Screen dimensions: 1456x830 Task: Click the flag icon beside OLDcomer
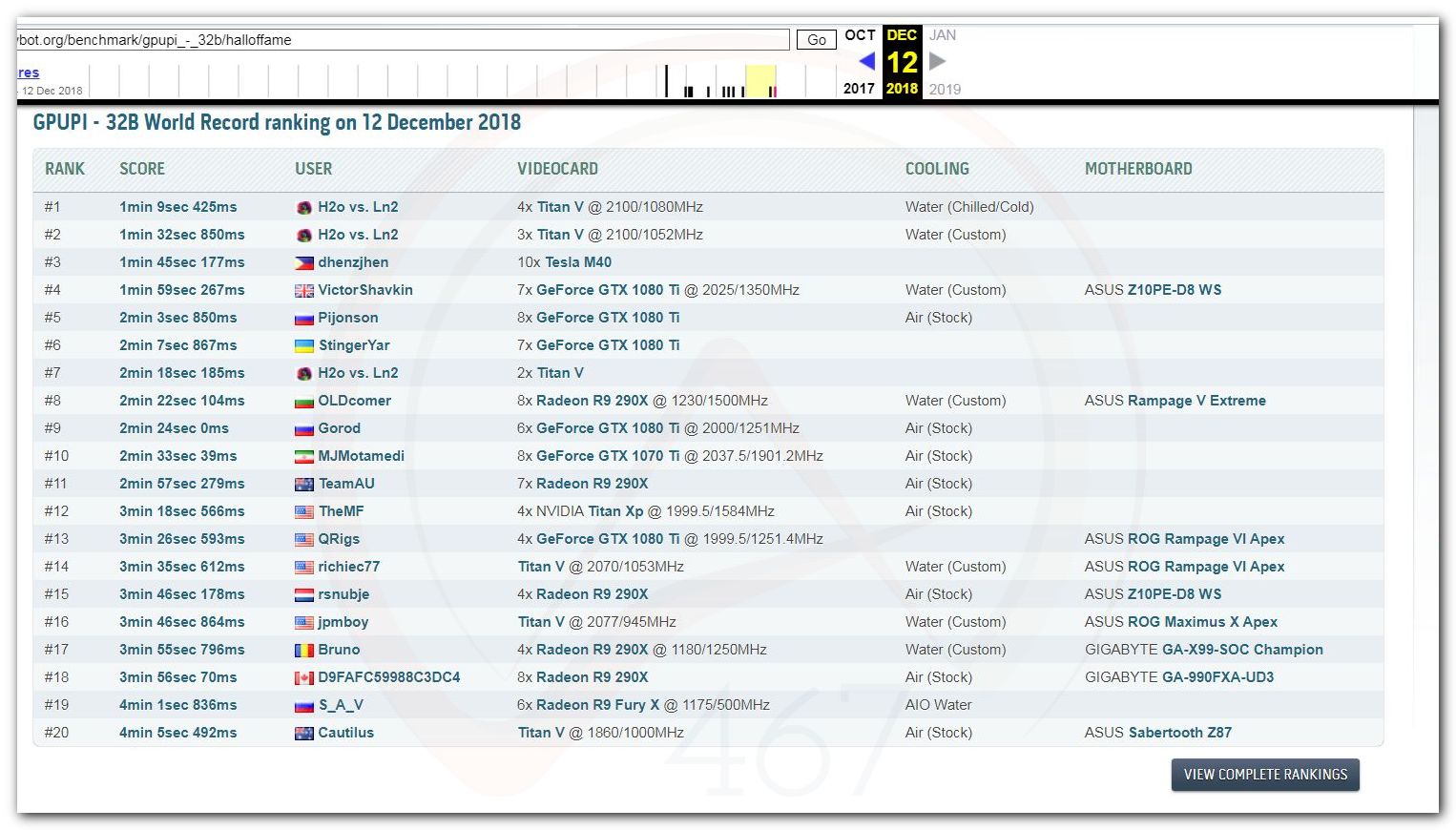tap(304, 401)
